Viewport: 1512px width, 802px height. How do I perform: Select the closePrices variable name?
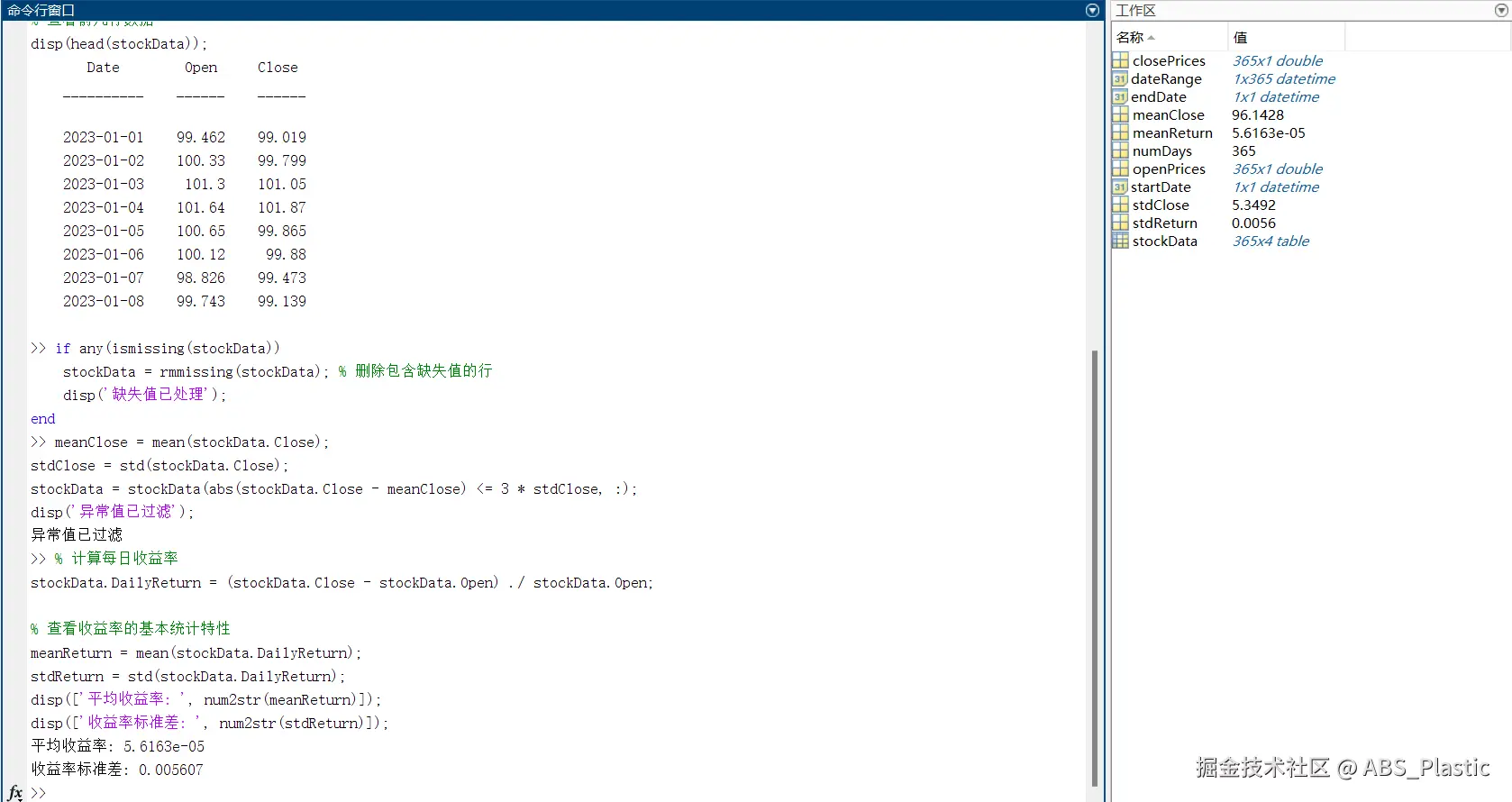tap(1169, 60)
